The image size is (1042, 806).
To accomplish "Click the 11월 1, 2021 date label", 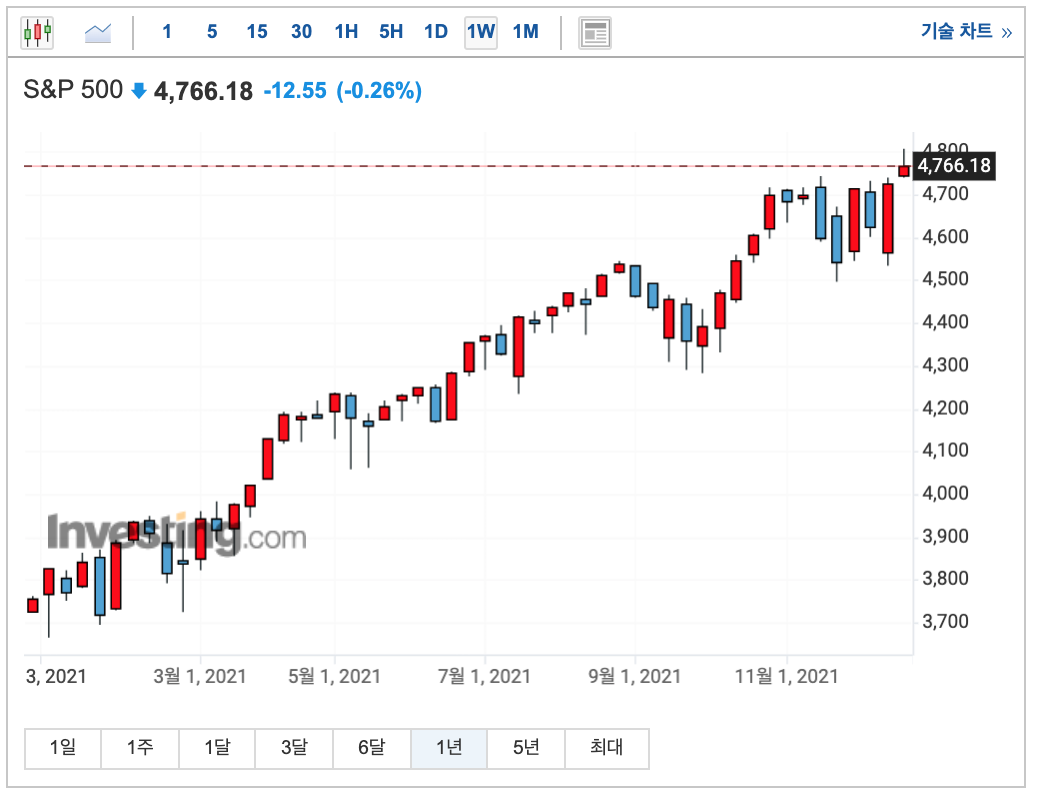I will point(787,676).
